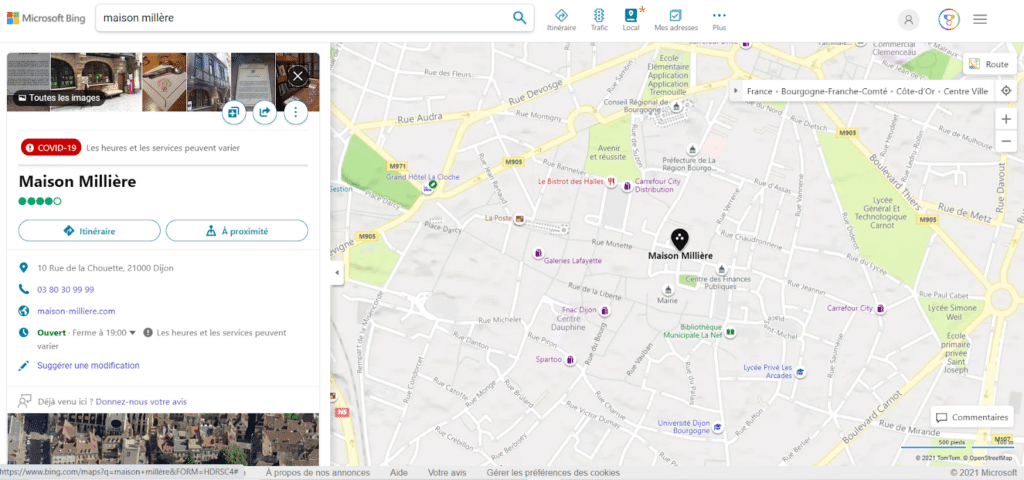Close the Maison Millière info card
Viewport: 1024px width, 480px height.
coord(298,76)
